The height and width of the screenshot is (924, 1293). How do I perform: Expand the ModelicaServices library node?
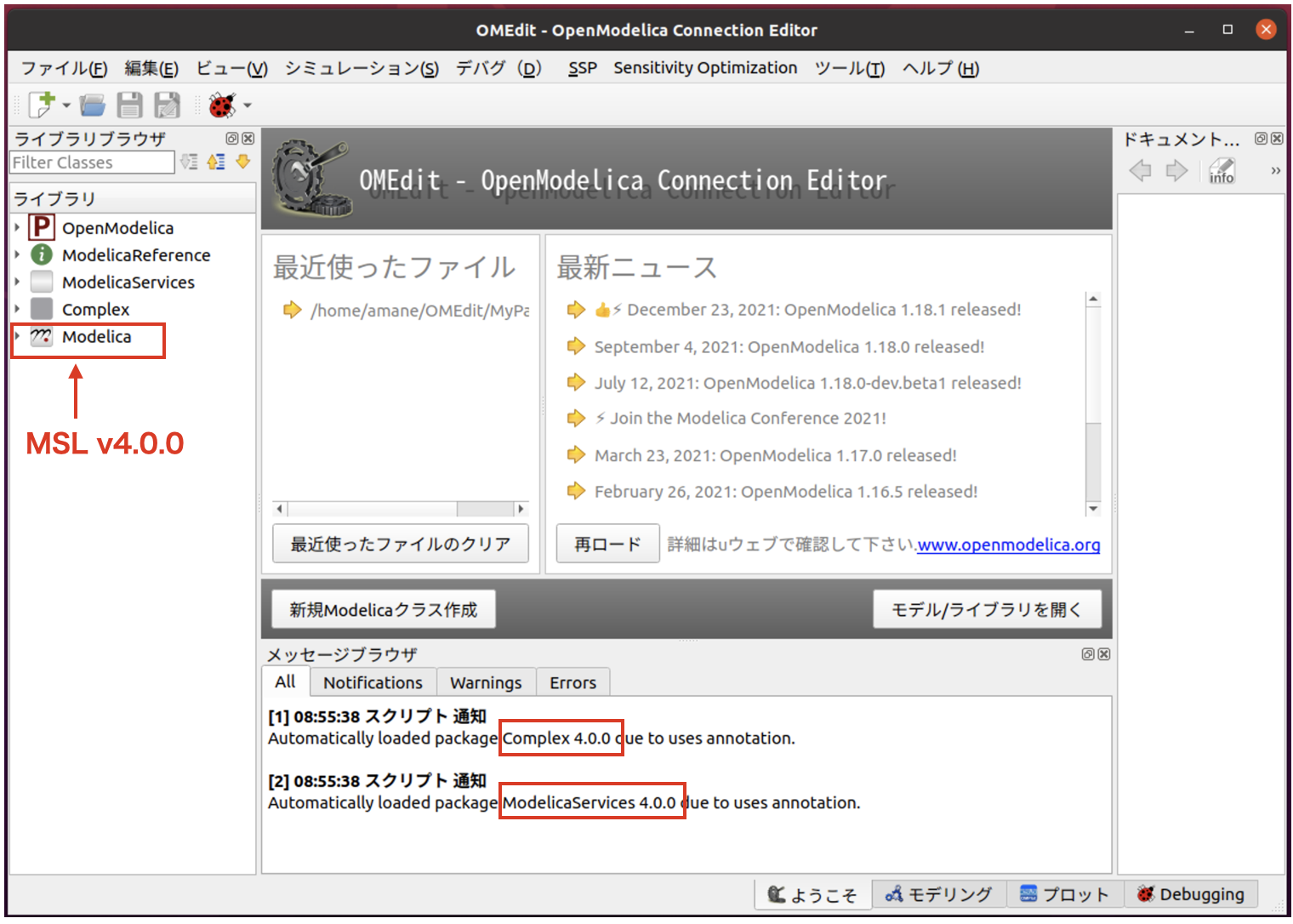[17, 282]
